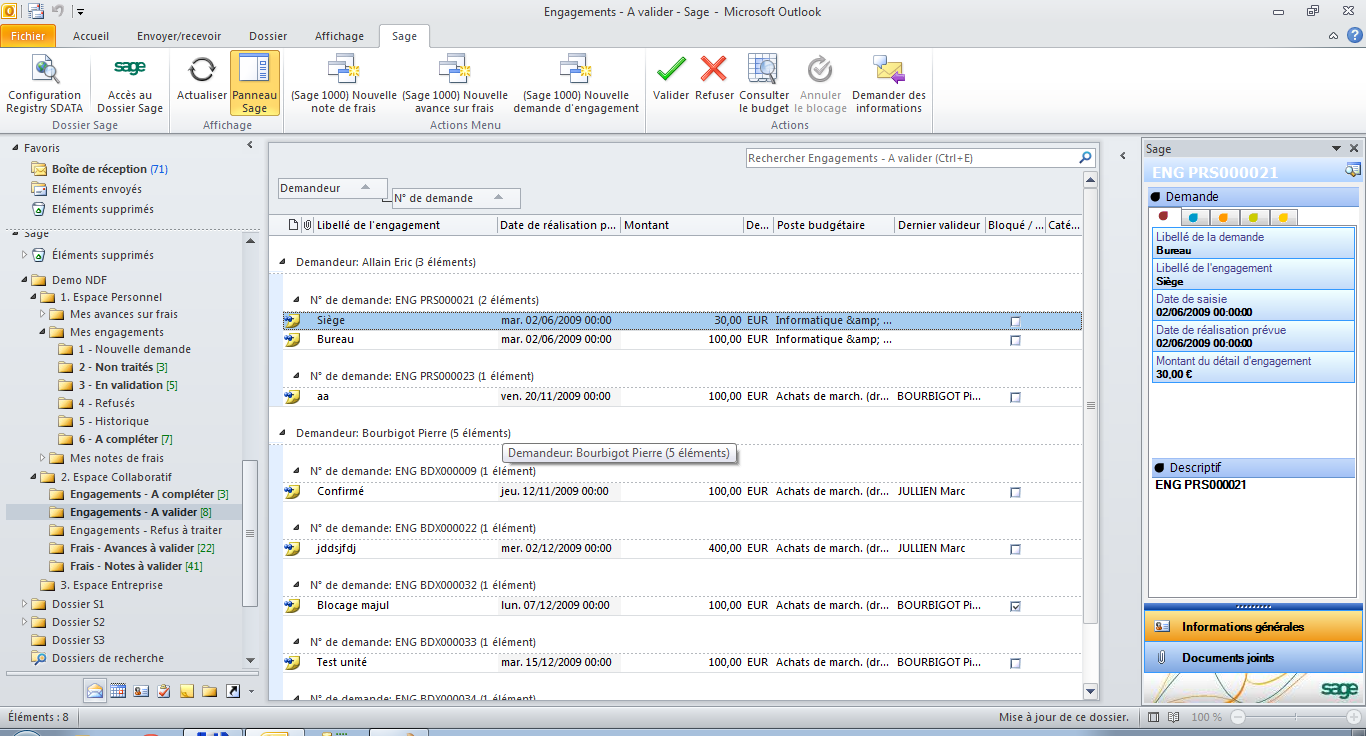Open Folder List view in navigation bar
Viewport: 1366px width, 736px height.
(210, 691)
